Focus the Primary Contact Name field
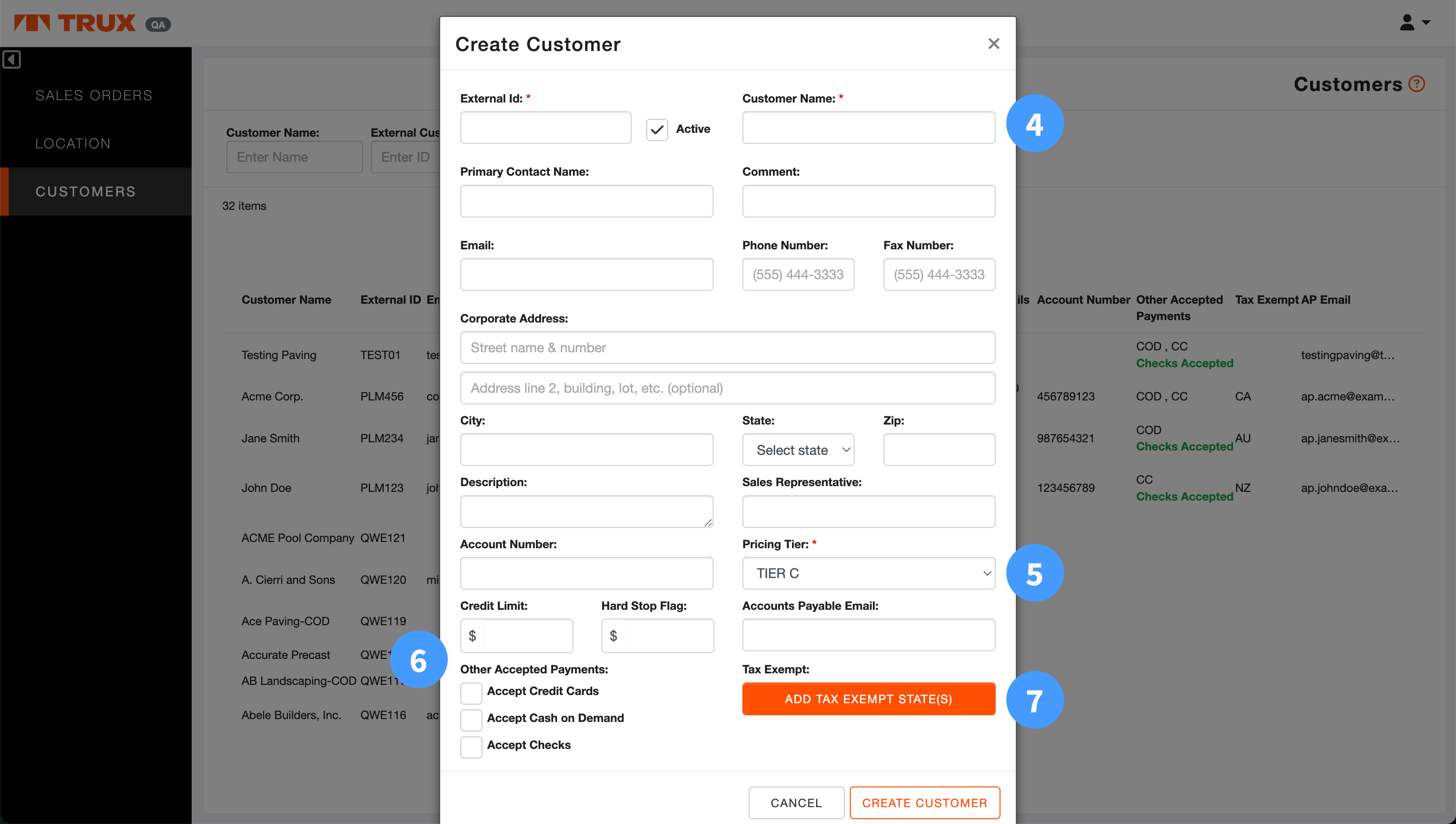 (586, 201)
